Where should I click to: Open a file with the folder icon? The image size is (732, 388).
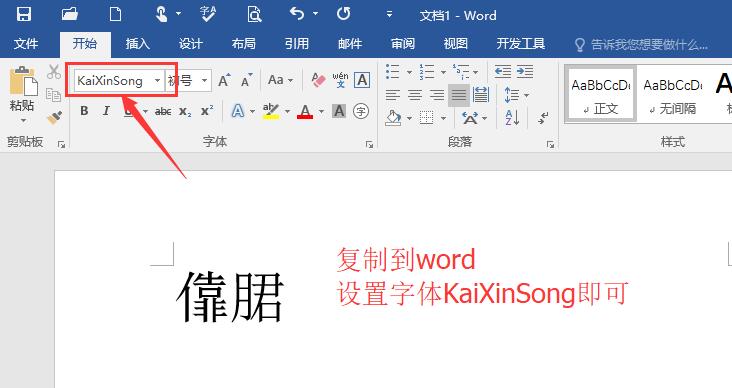click(x=69, y=14)
